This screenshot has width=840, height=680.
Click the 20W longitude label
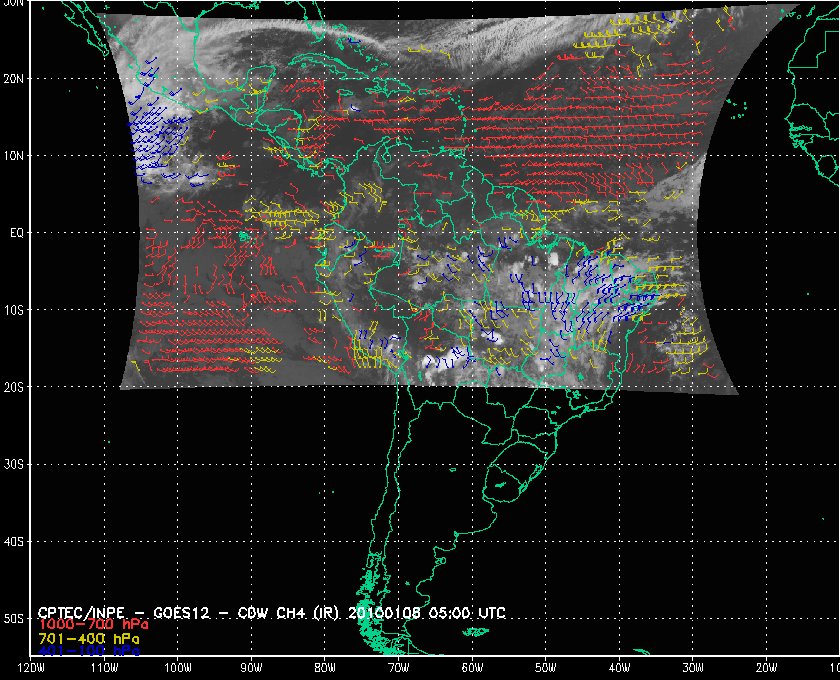click(767, 668)
